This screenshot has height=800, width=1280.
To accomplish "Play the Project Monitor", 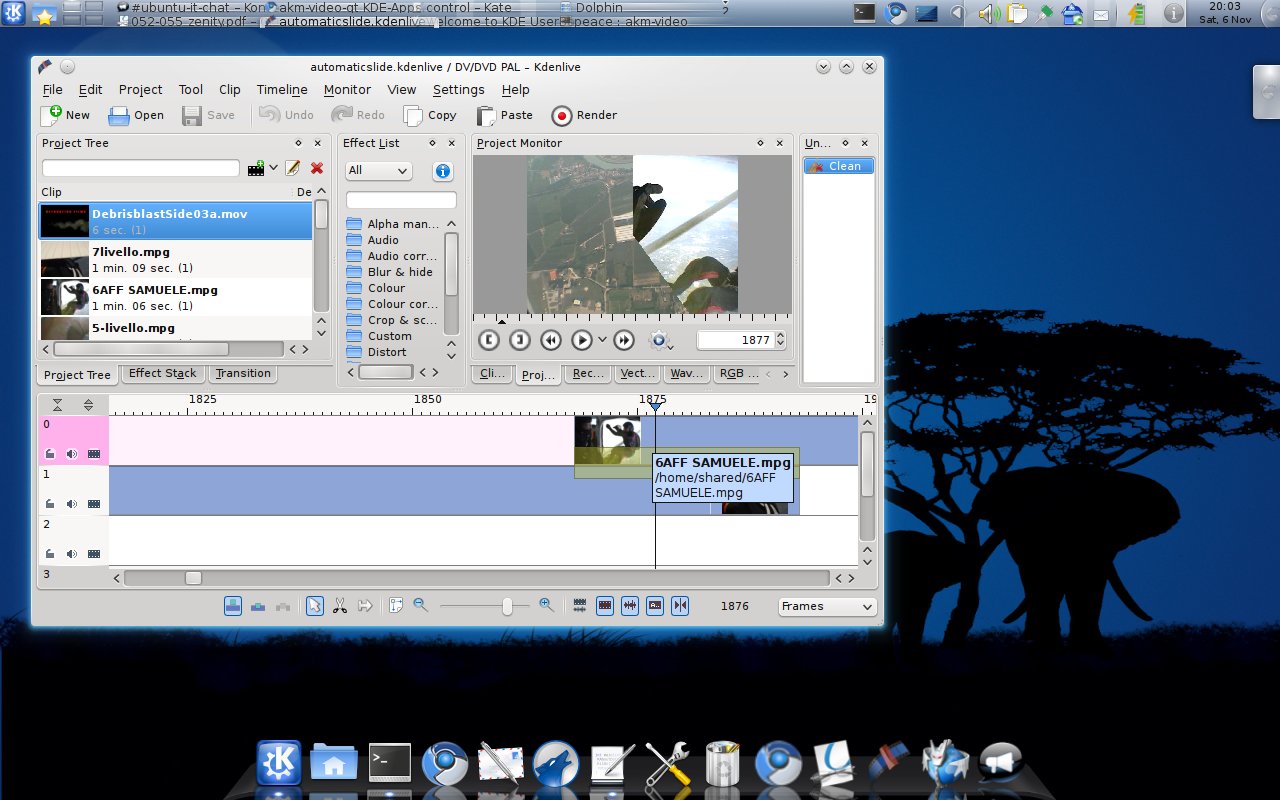I will [x=581, y=340].
